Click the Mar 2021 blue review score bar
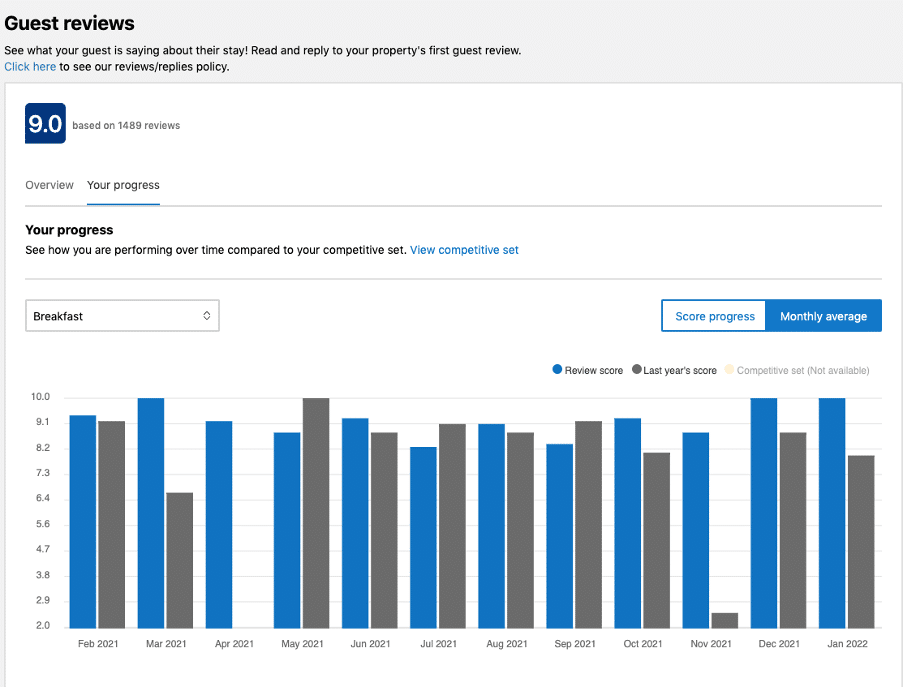Screen dimensions: 904x688 (151, 513)
